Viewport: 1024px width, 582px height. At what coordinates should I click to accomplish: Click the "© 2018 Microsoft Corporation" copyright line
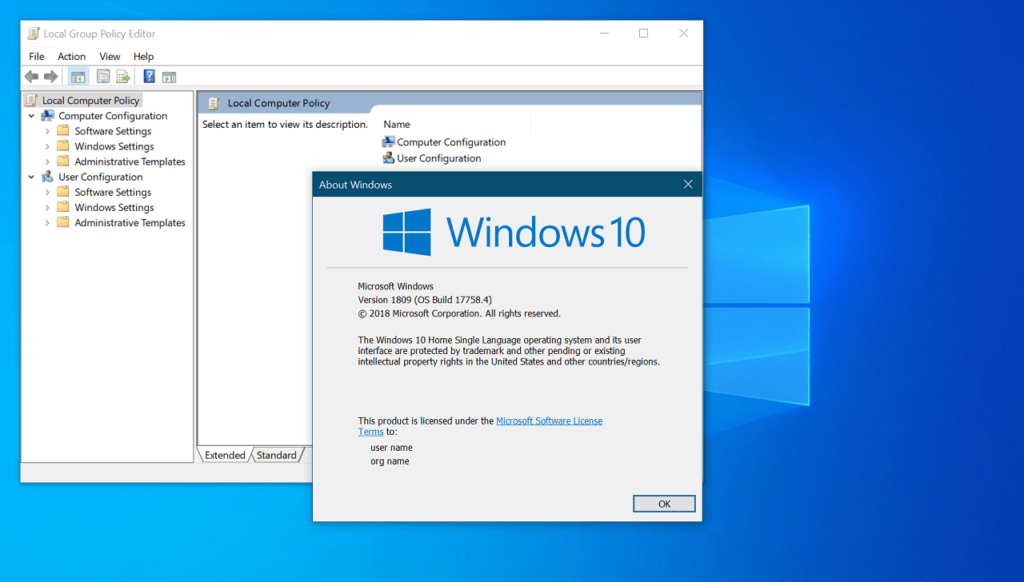tap(459, 314)
